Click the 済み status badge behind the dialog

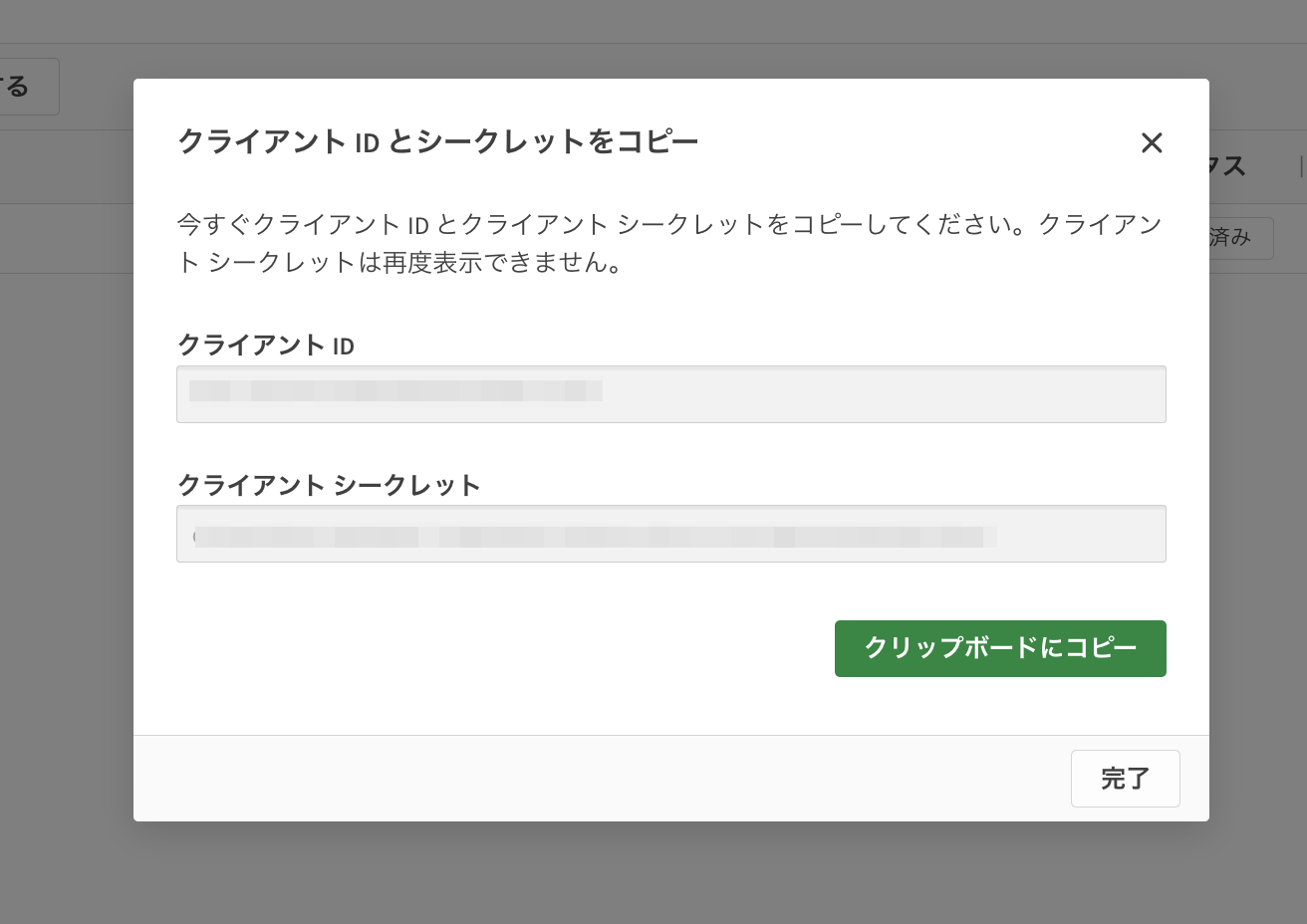[x=1239, y=238]
